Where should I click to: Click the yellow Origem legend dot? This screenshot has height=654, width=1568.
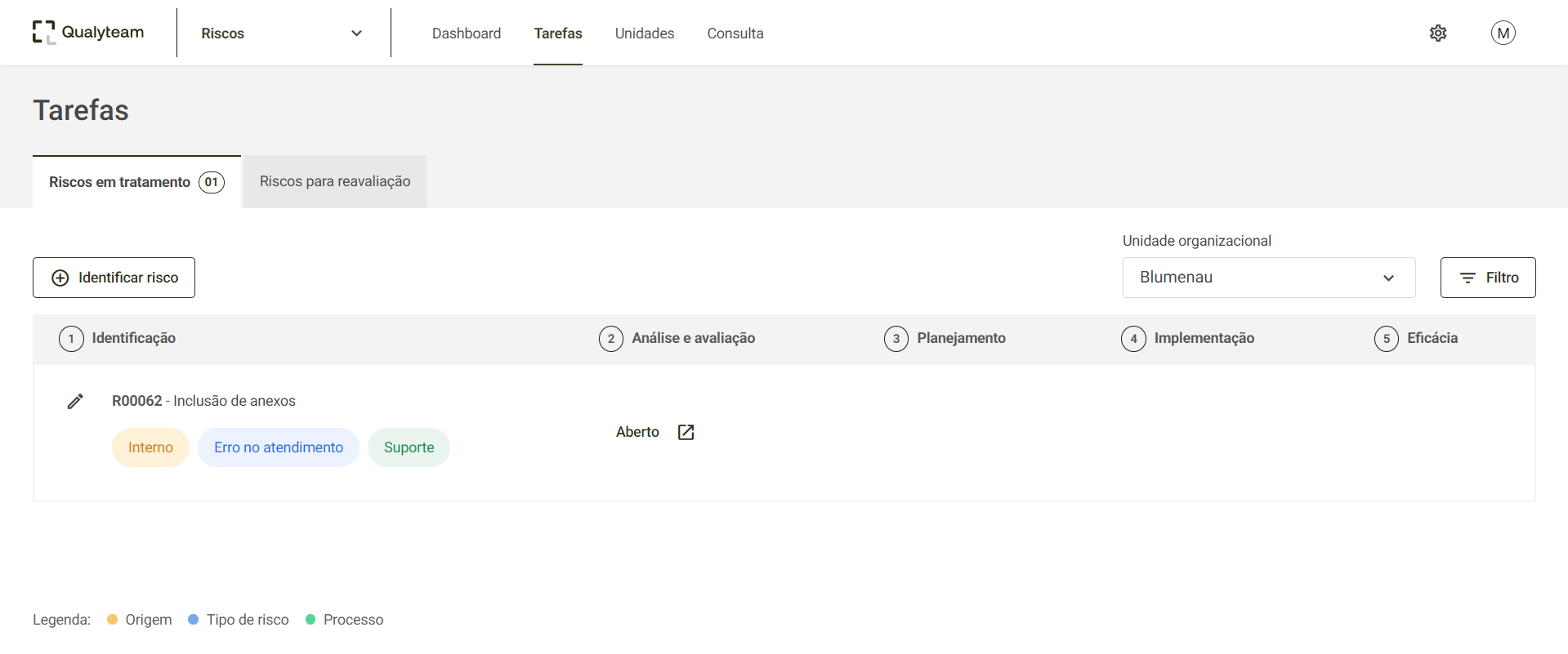pyautogui.click(x=112, y=620)
